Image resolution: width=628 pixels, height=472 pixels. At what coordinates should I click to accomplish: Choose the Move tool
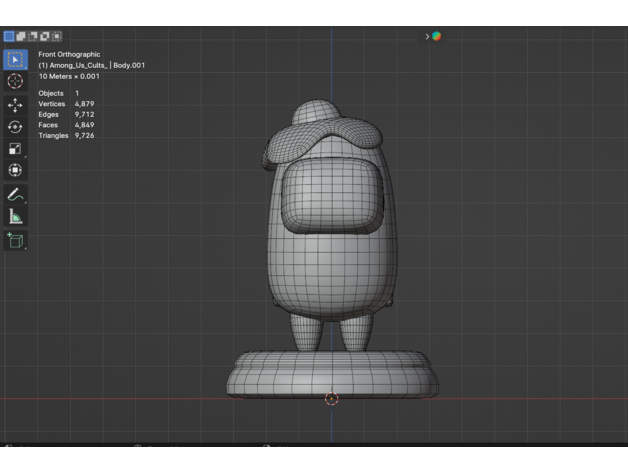tap(15, 104)
